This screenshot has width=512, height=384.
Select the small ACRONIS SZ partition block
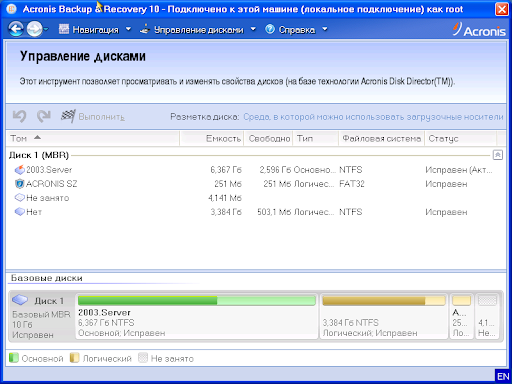[461, 316]
